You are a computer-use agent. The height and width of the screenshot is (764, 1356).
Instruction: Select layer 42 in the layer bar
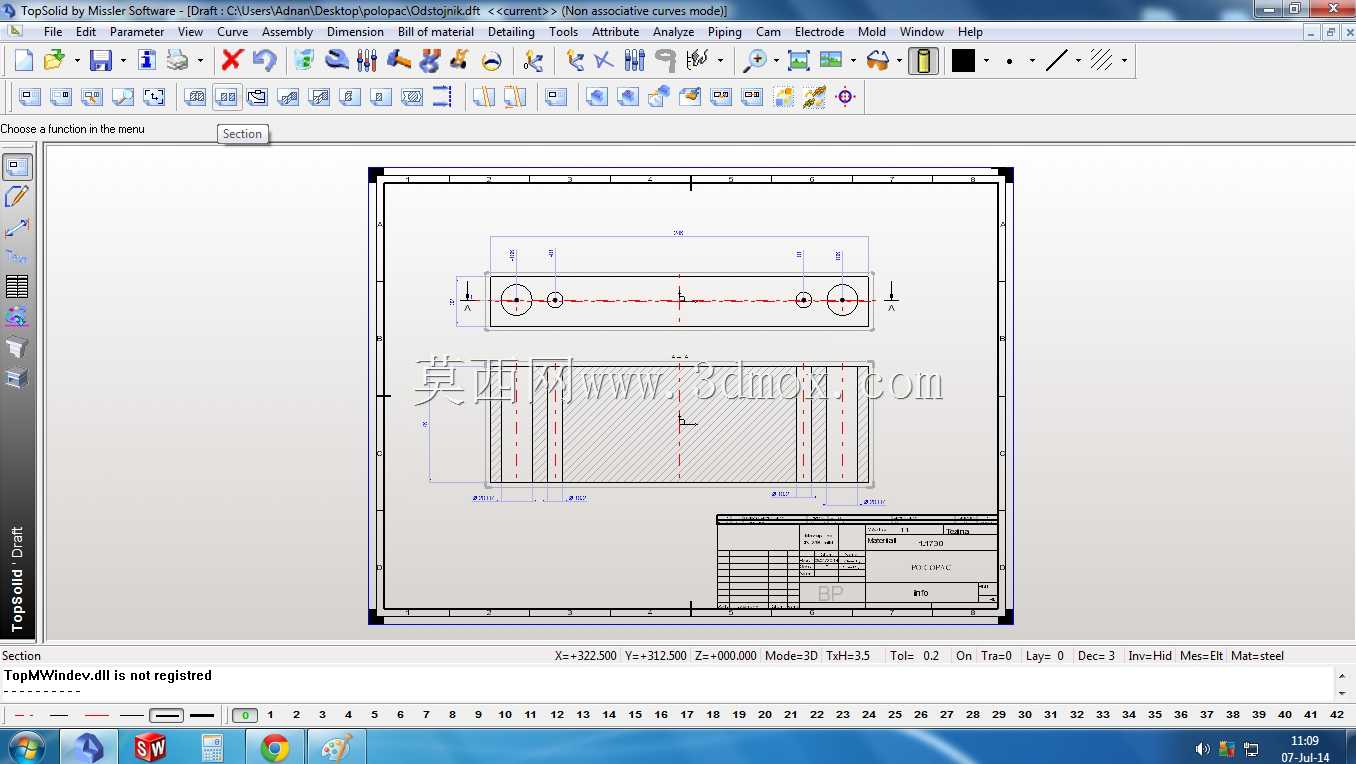pyautogui.click(x=1337, y=715)
